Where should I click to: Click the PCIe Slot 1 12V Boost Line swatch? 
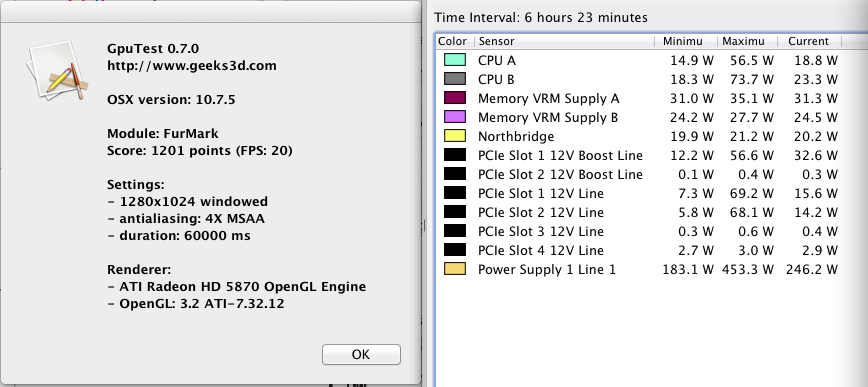(454, 155)
